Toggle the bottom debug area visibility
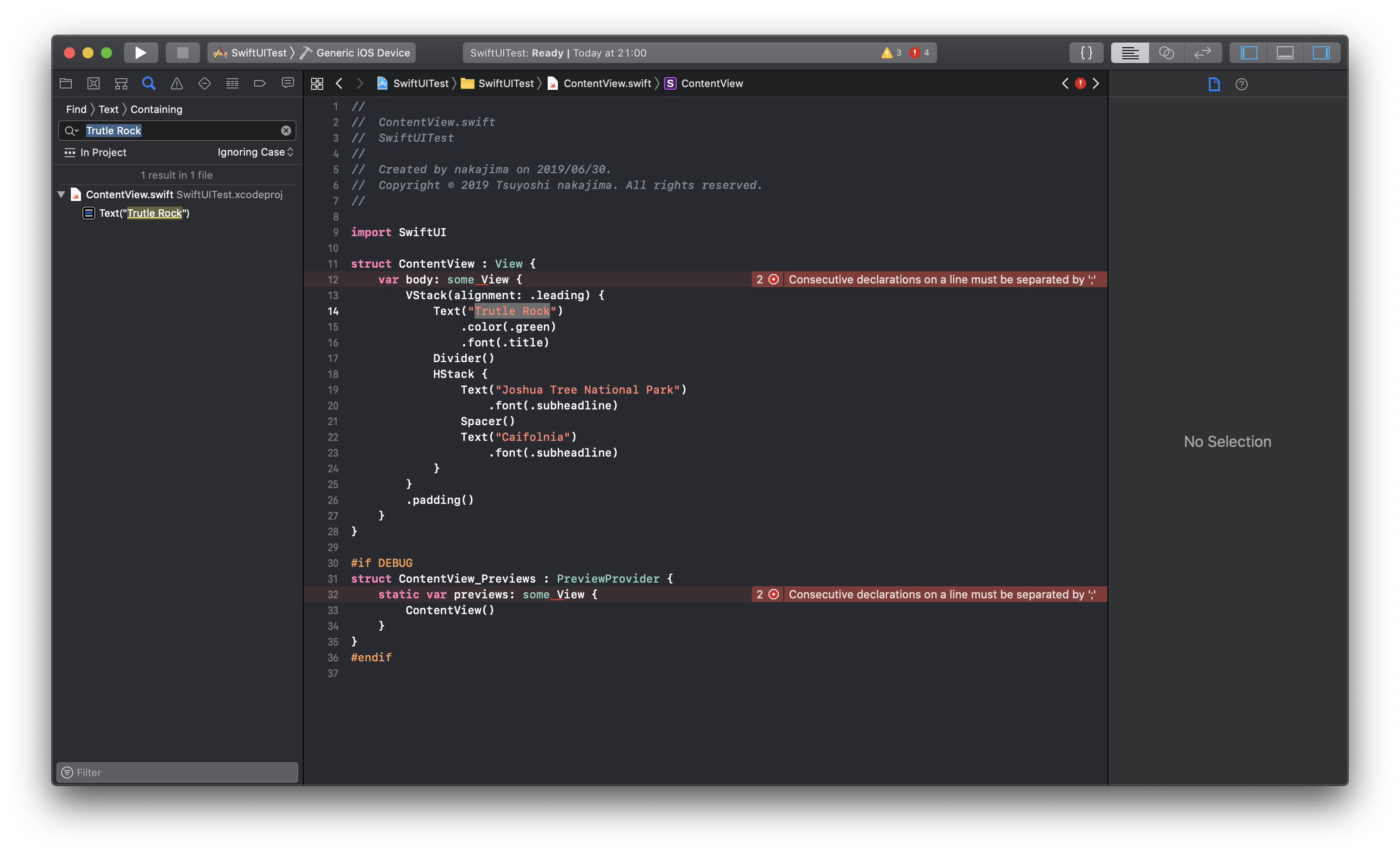Image resolution: width=1400 pixels, height=854 pixels. point(1285,53)
